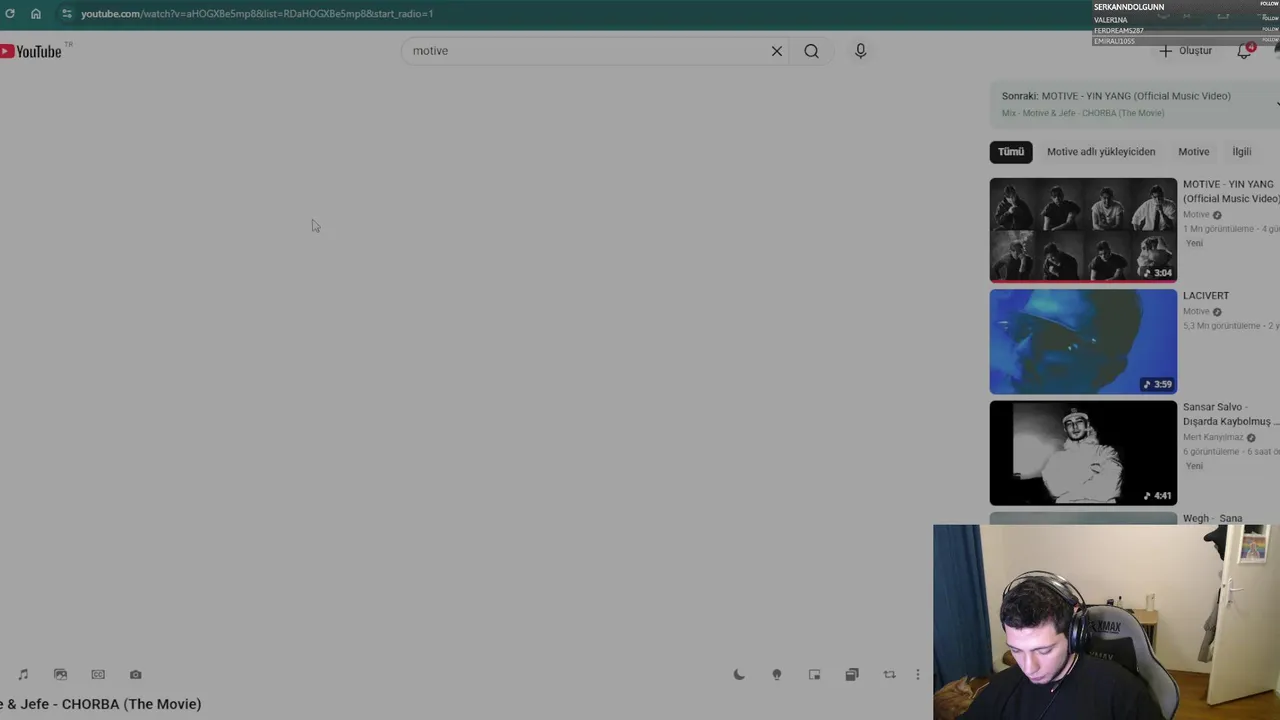Open the three-dot options menu below player
The width and height of the screenshot is (1280, 720).
[x=918, y=675]
